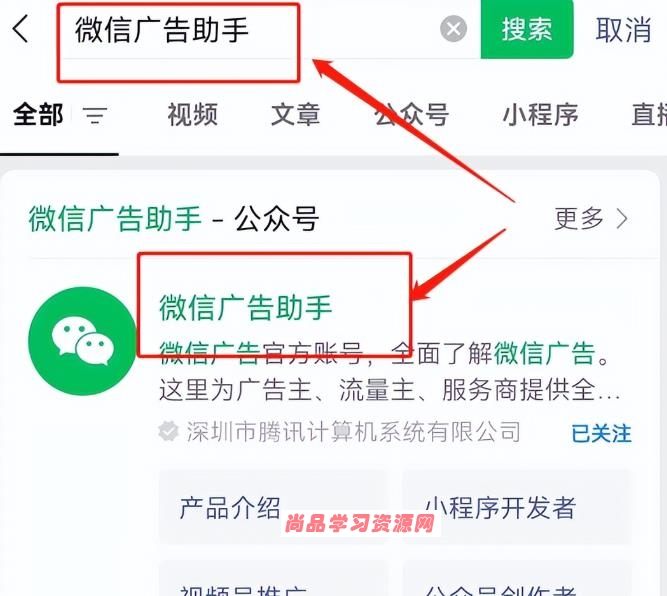The image size is (667, 596).
Task: Open the green WeChat logo avatar
Action: pos(82,341)
